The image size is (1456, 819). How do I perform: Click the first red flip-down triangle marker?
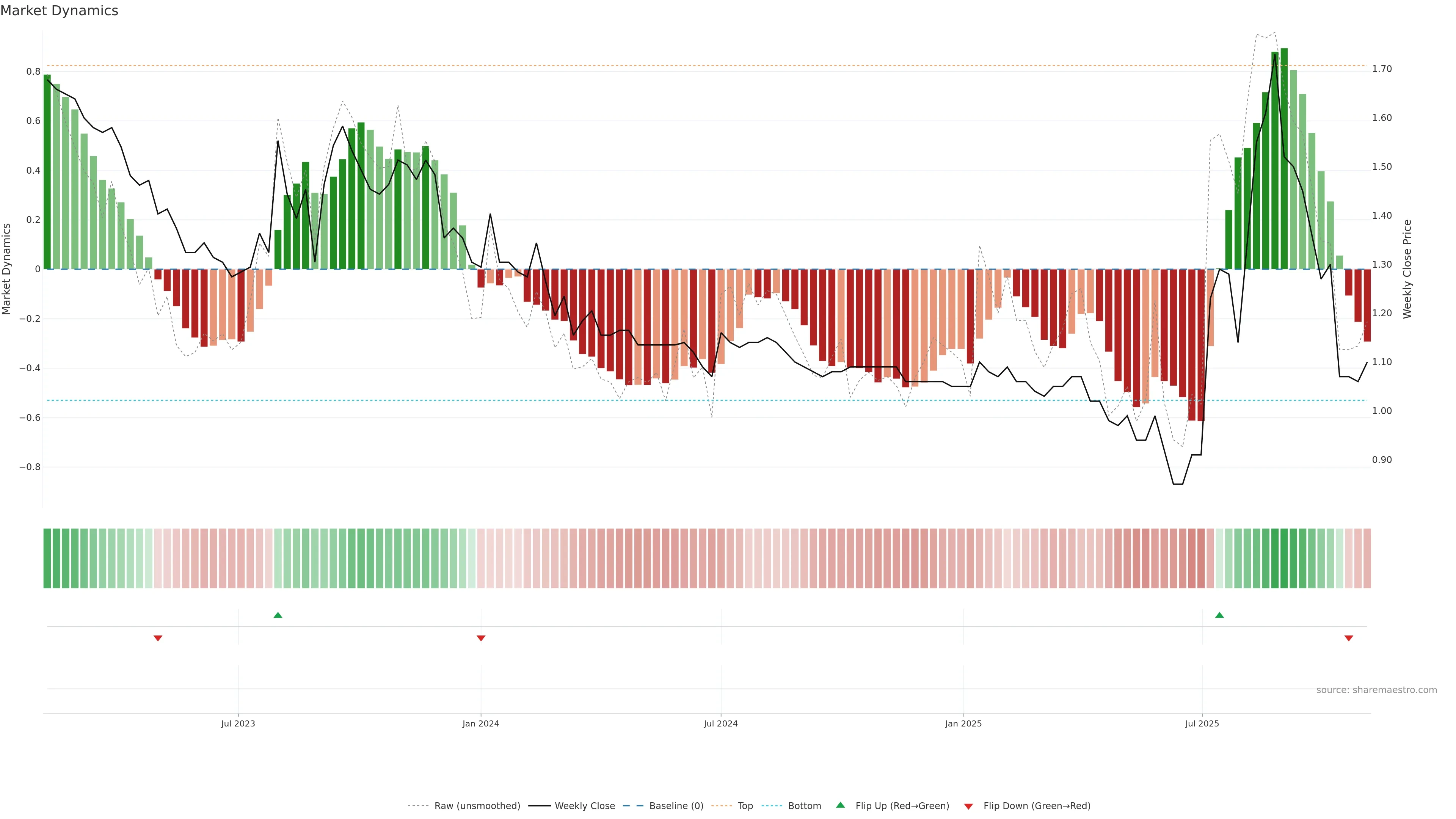tap(158, 638)
